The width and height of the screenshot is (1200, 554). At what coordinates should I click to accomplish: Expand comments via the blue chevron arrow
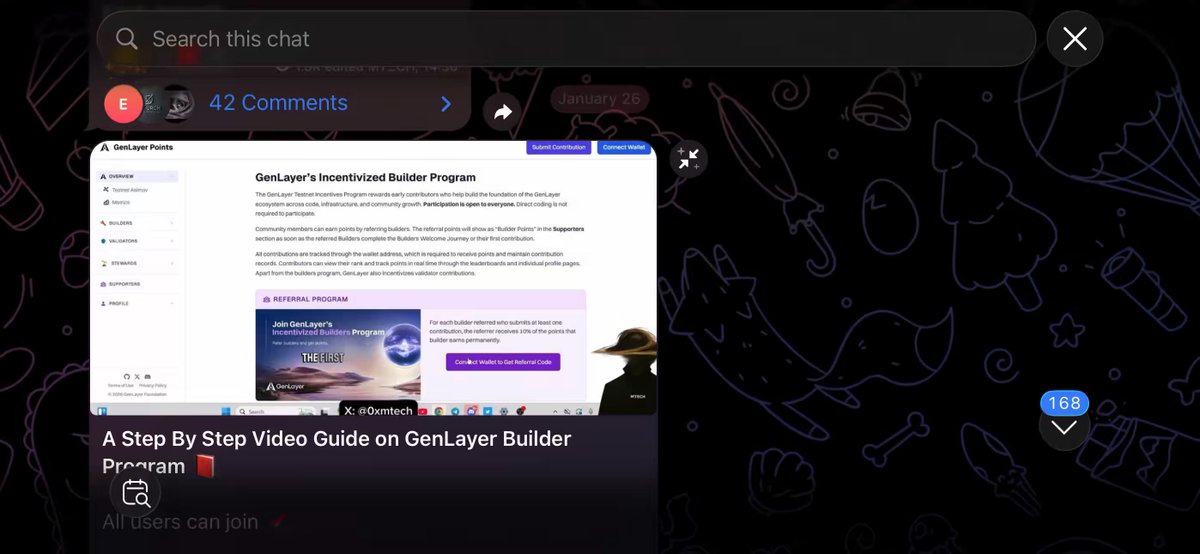pyautogui.click(x=446, y=104)
